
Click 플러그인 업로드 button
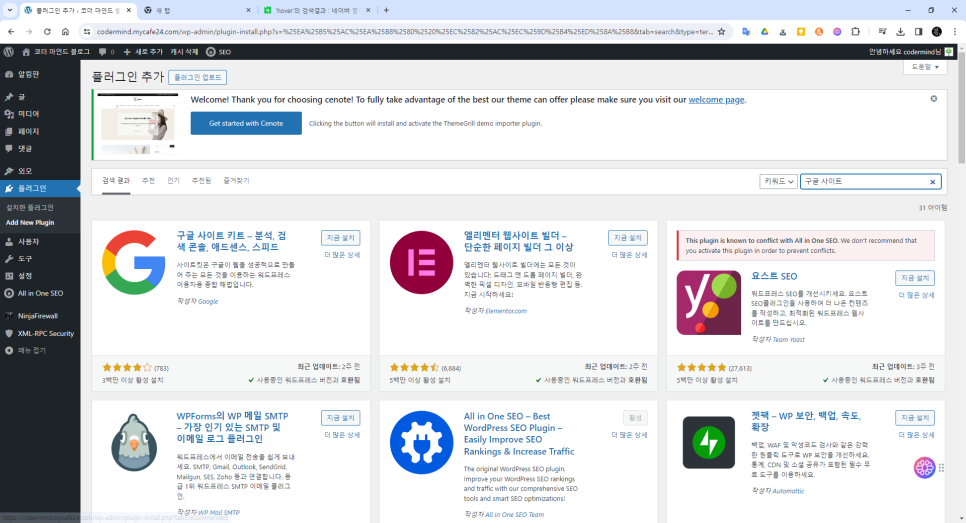(x=197, y=77)
